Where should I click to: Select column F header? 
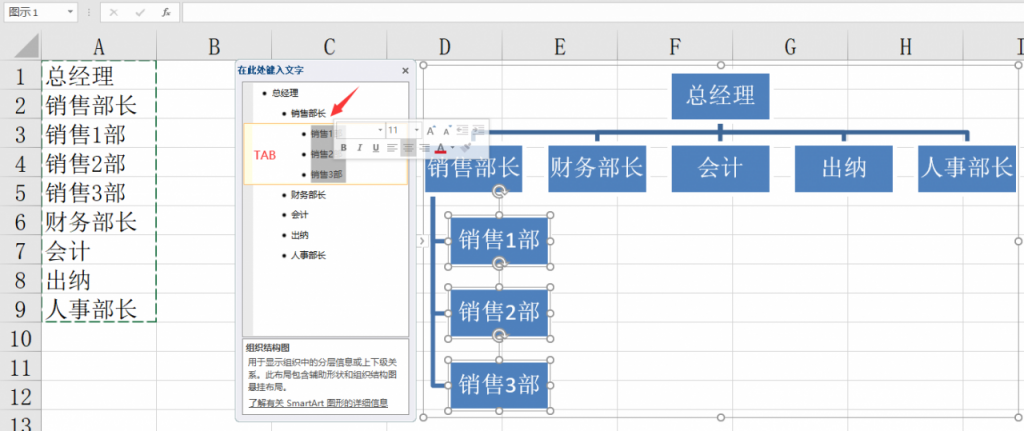click(x=676, y=46)
